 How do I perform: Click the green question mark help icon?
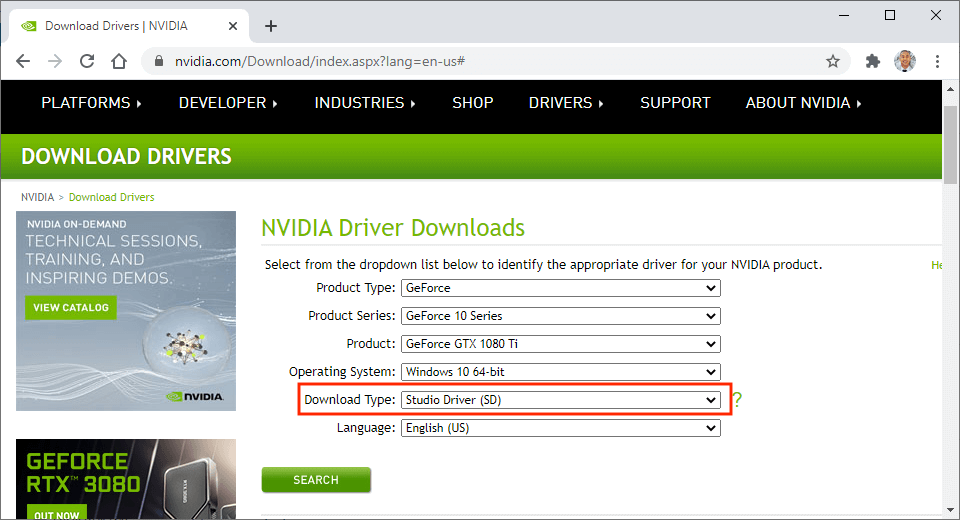pos(738,399)
